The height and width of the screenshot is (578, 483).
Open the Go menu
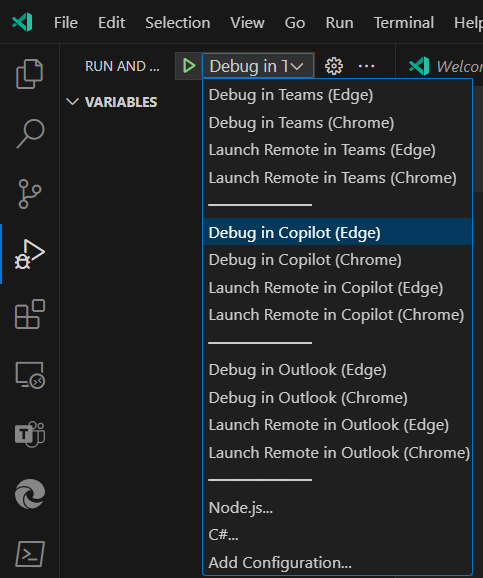(x=295, y=23)
